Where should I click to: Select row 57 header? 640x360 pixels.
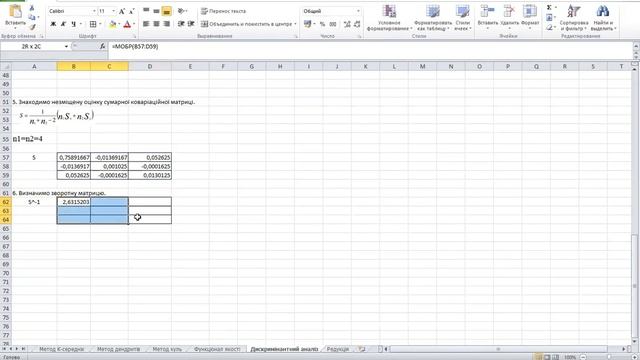(6, 158)
